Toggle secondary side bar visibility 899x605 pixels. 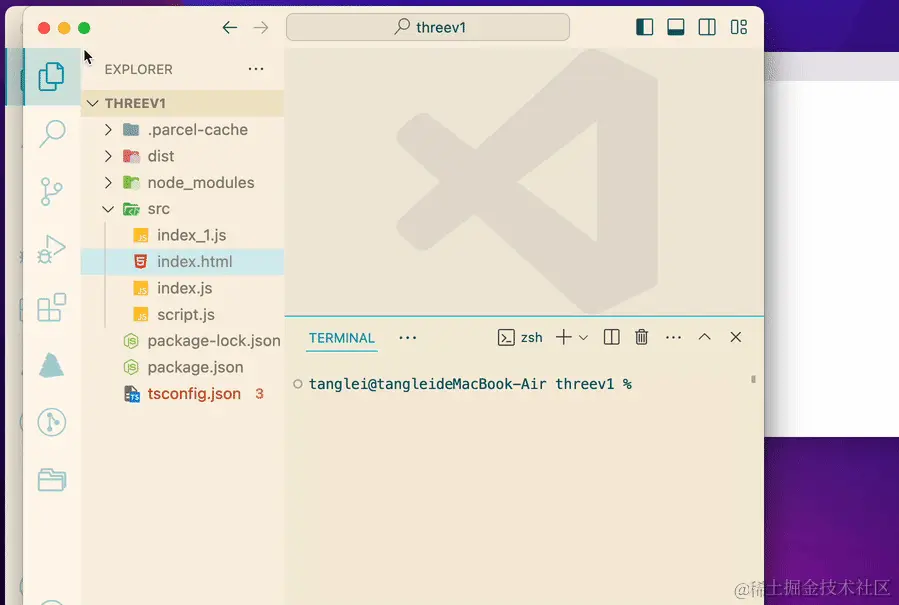(707, 27)
